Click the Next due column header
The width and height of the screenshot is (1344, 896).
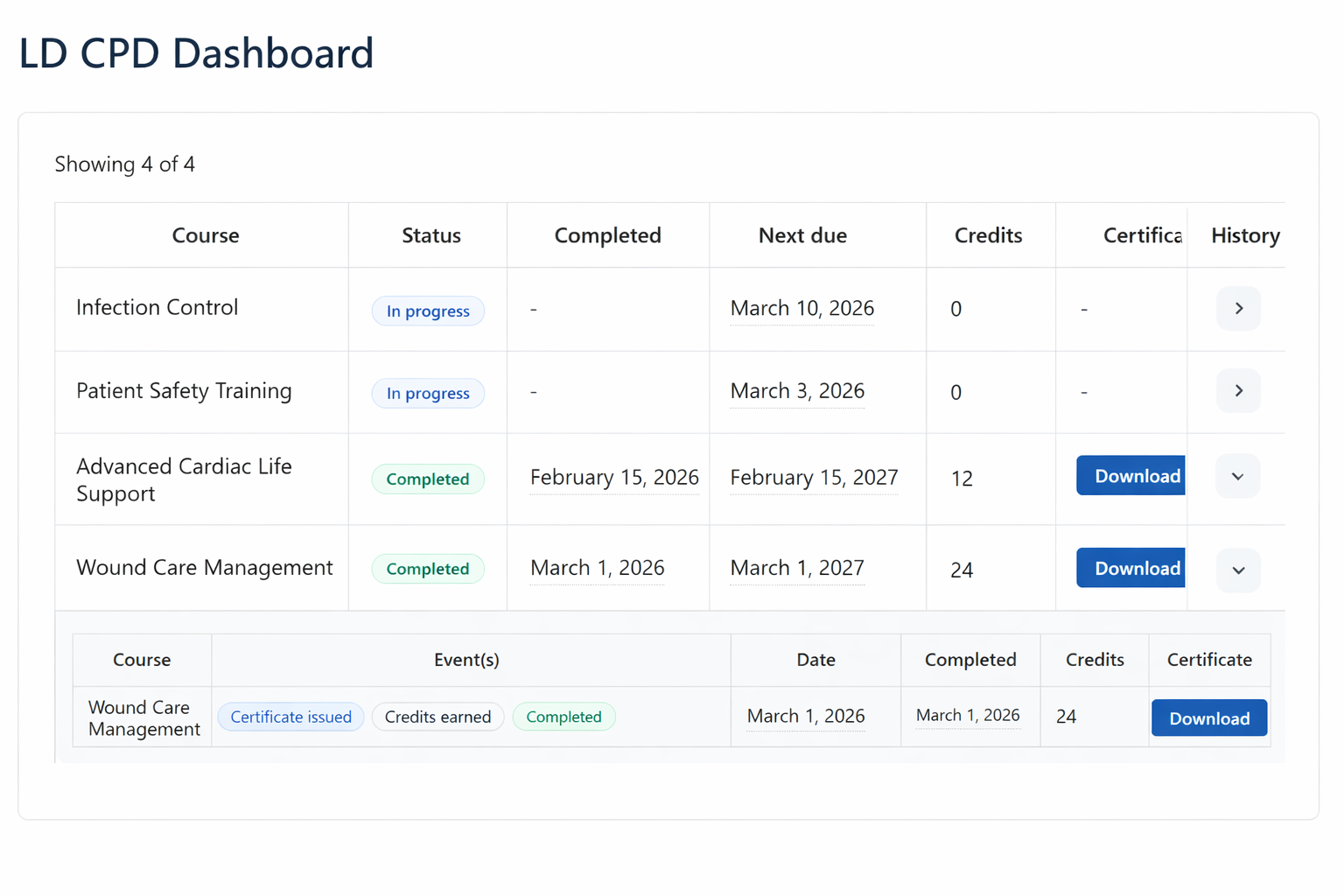[x=802, y=235]
